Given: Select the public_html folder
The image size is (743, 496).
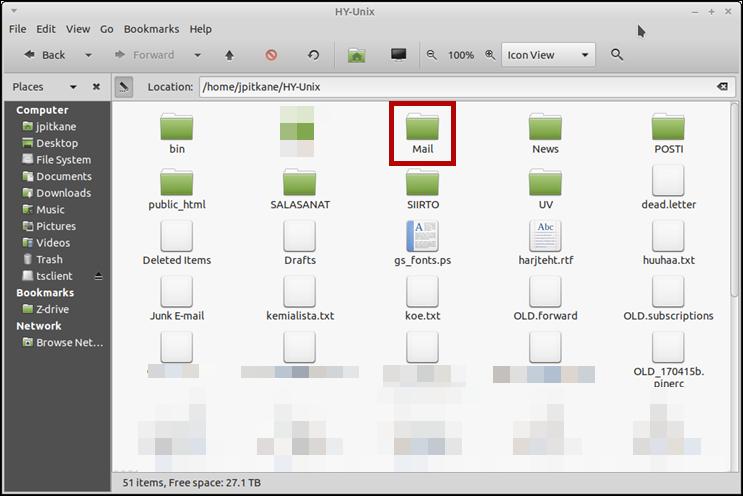Looking at the screenshot, I should click(177, 189).
